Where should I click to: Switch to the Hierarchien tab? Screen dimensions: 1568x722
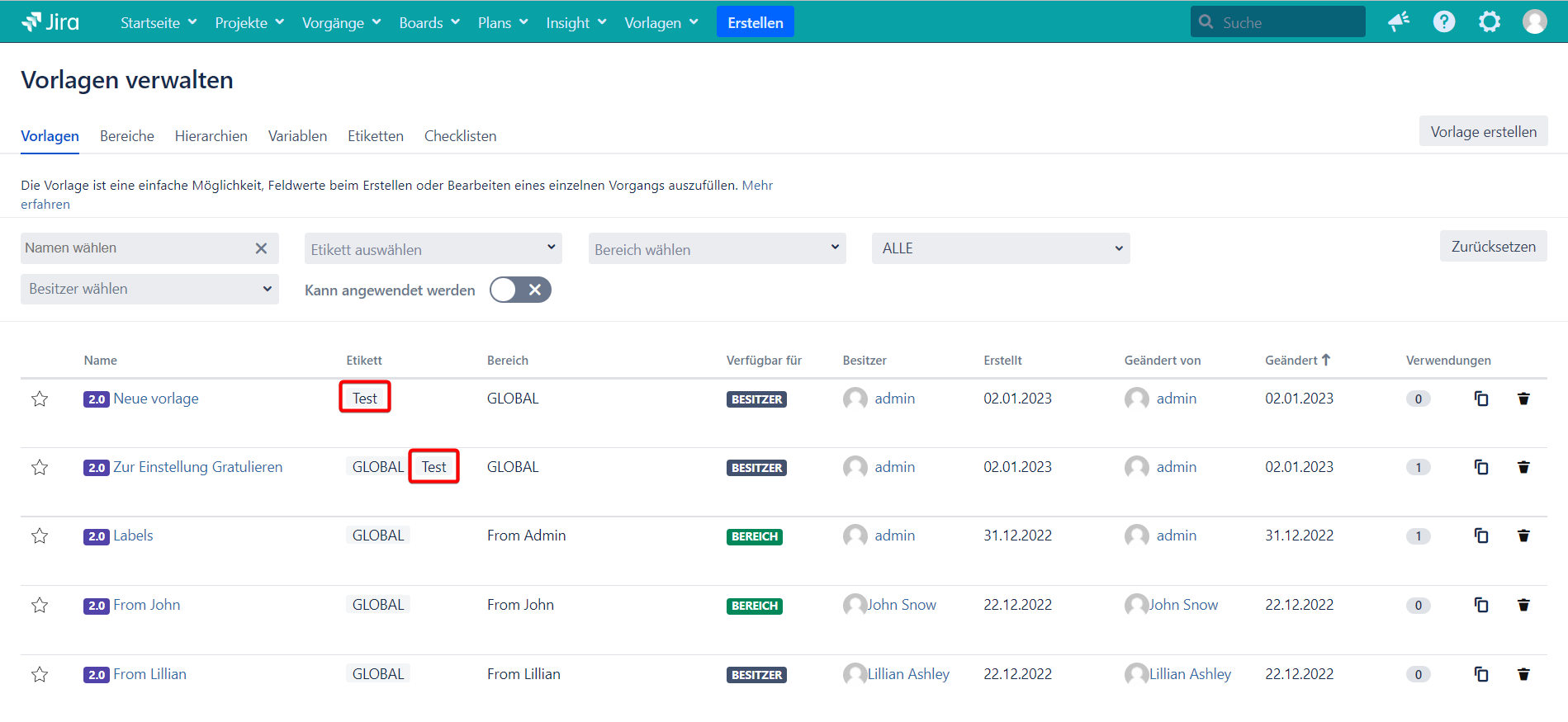(211, 136)
